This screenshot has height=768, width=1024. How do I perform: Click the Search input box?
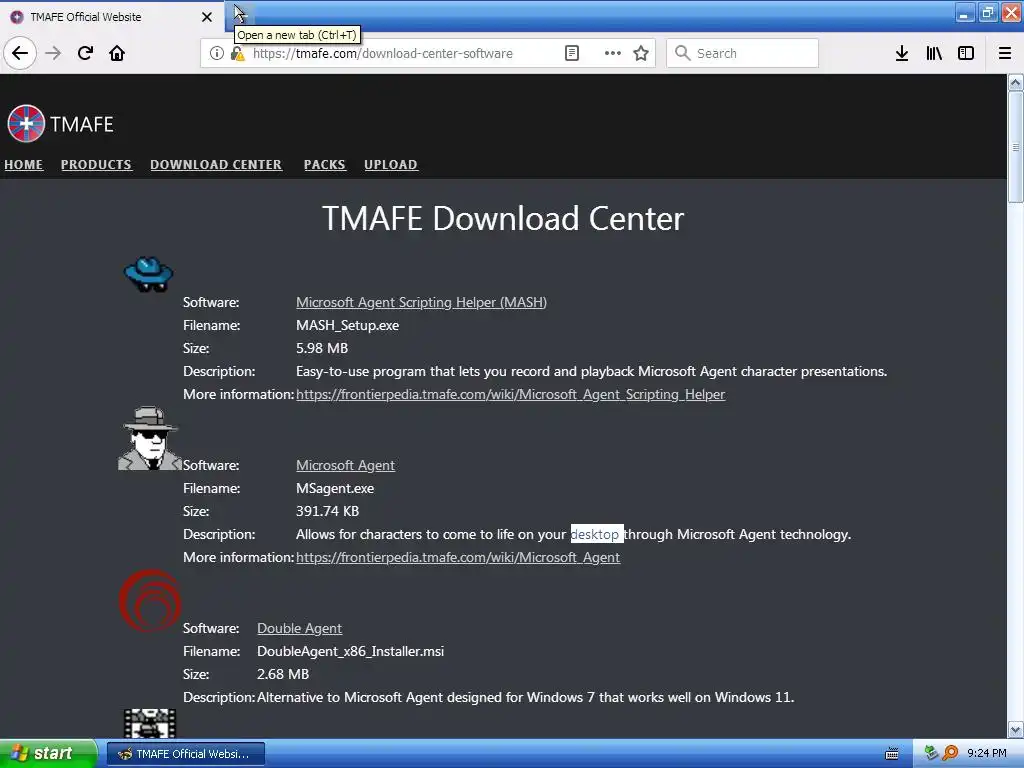coord(743,53)
